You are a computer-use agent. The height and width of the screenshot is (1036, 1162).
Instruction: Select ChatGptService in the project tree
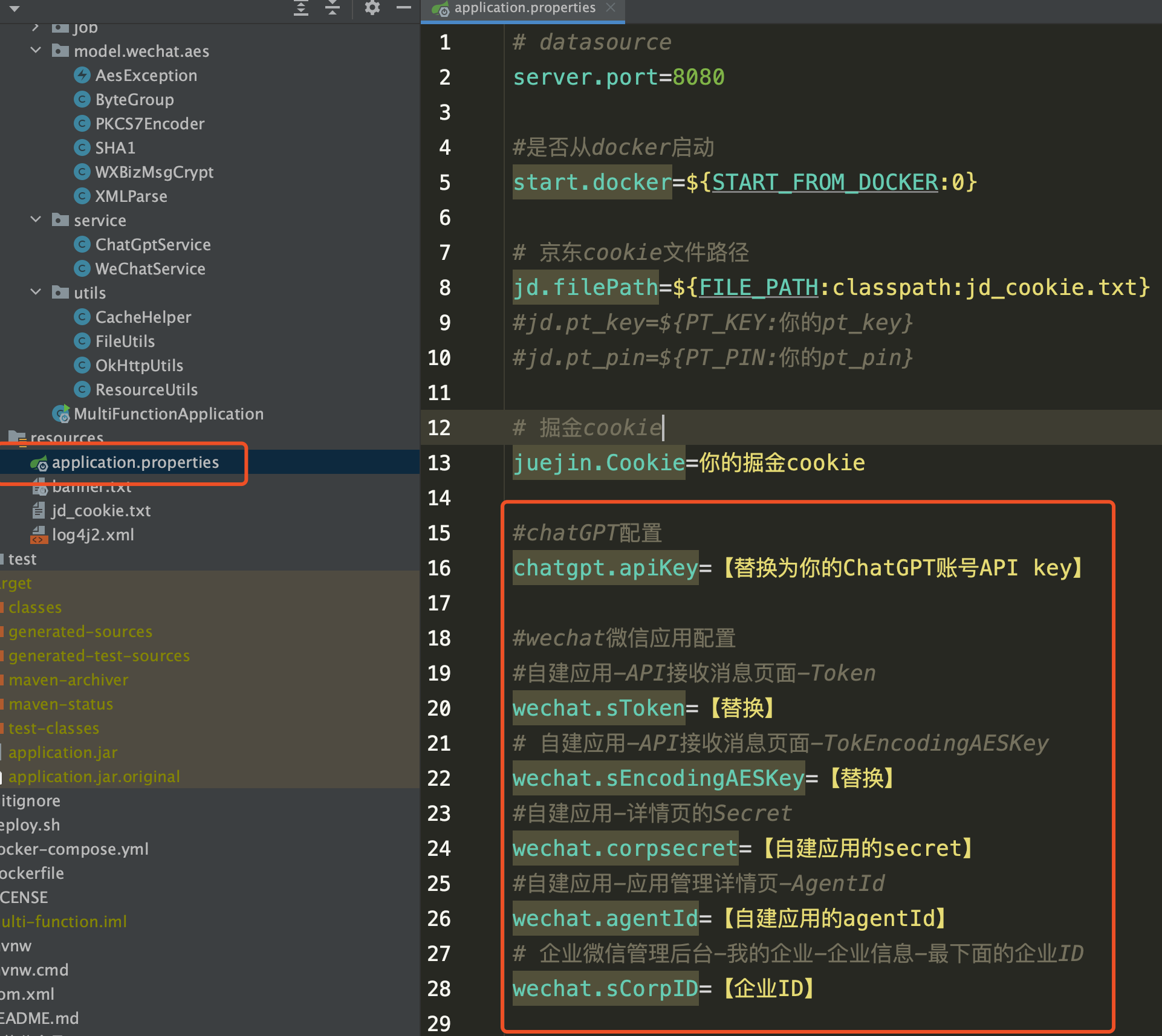(x=153, y=245)
